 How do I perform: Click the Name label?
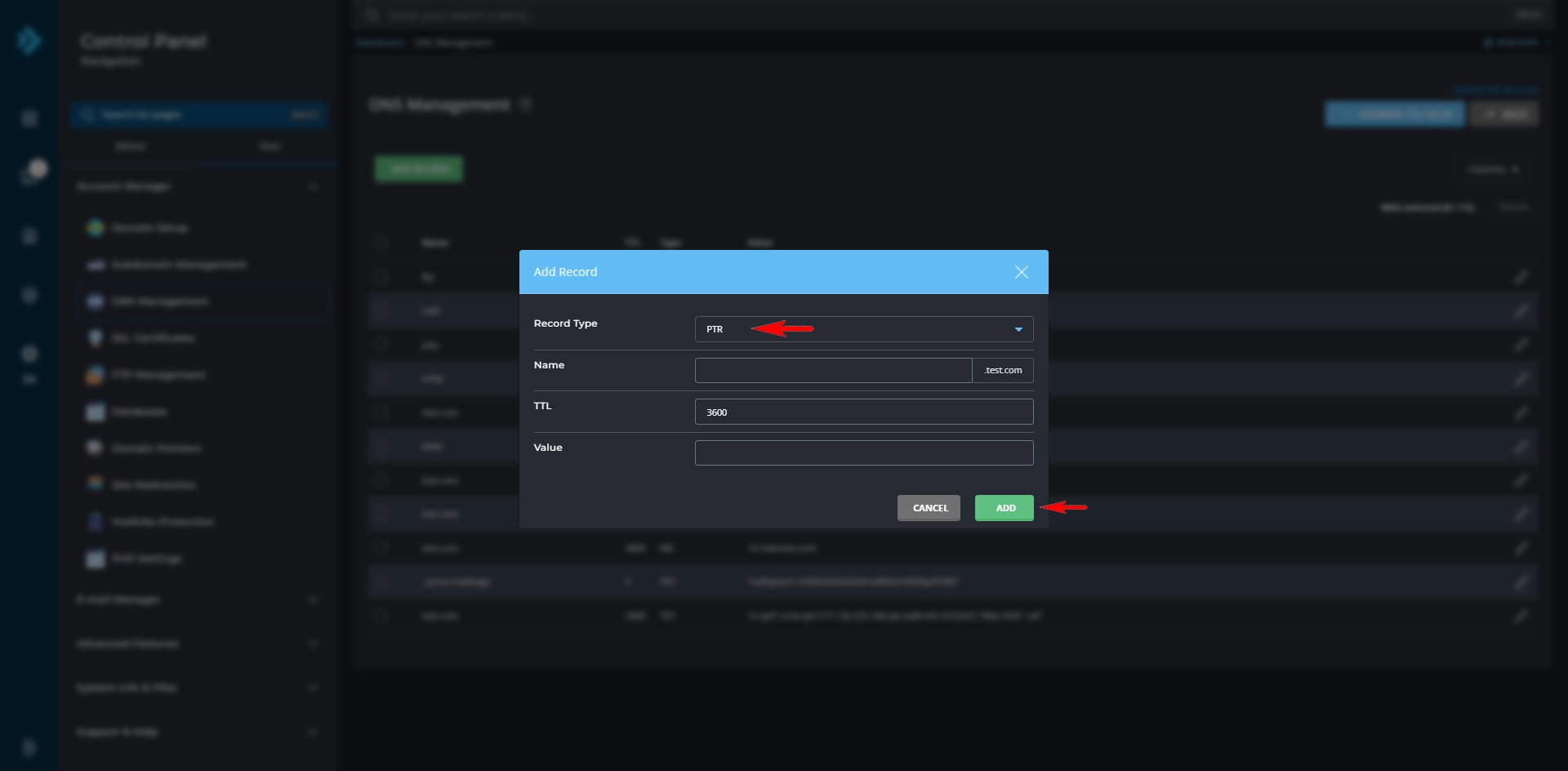549,365
